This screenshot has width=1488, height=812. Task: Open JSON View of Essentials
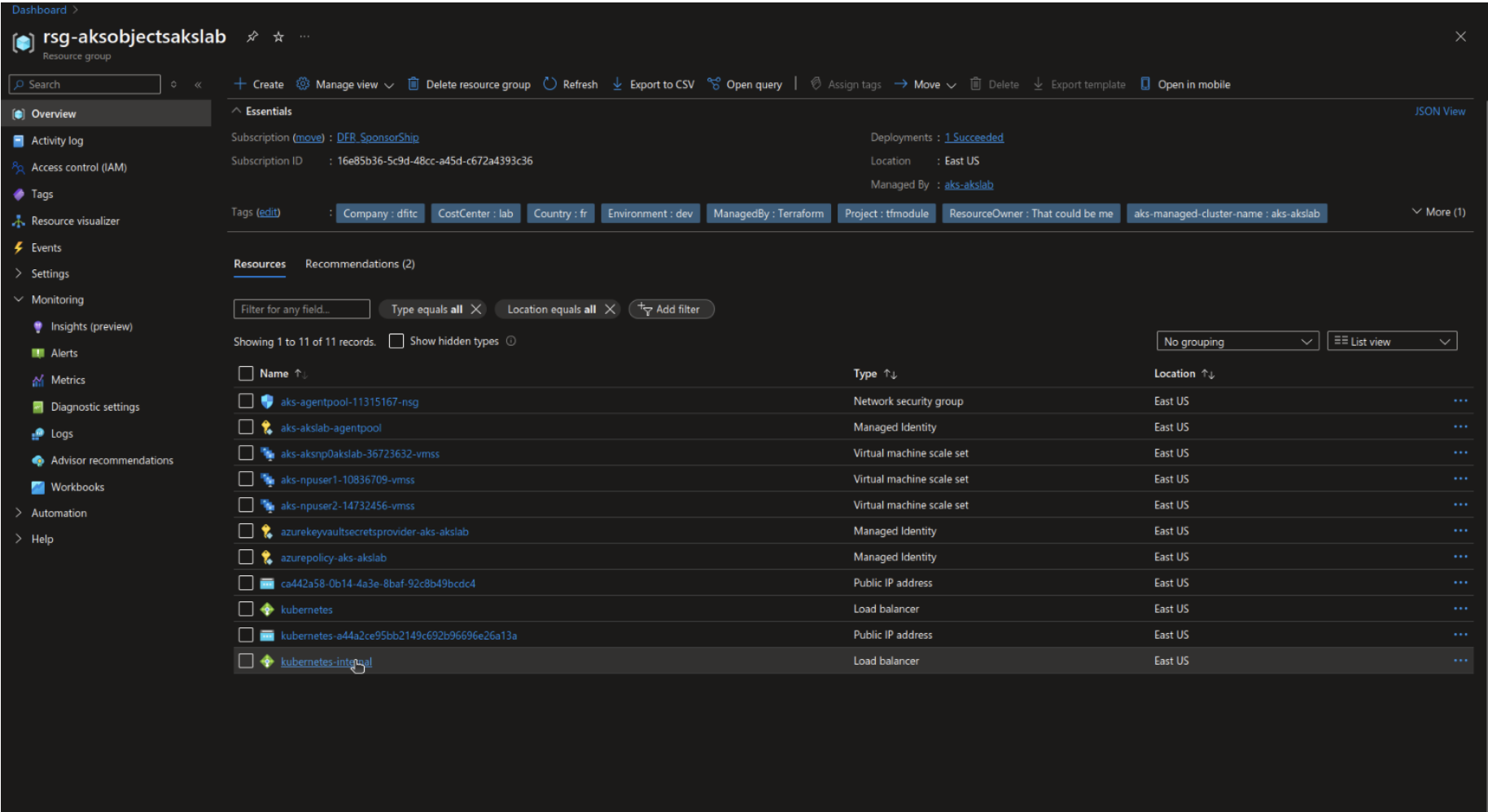pos(1439,111)
